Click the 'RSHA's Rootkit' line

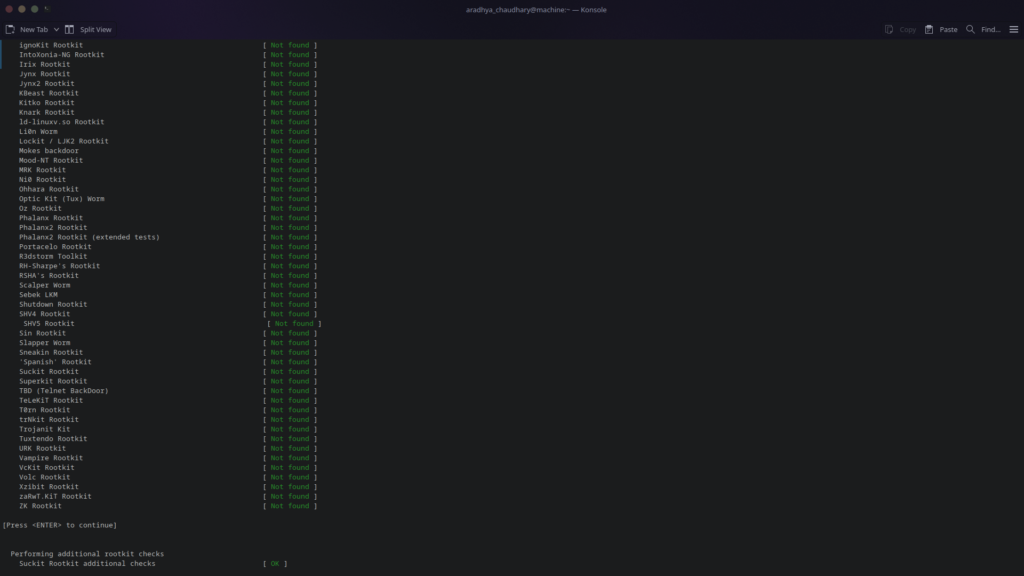49,276
